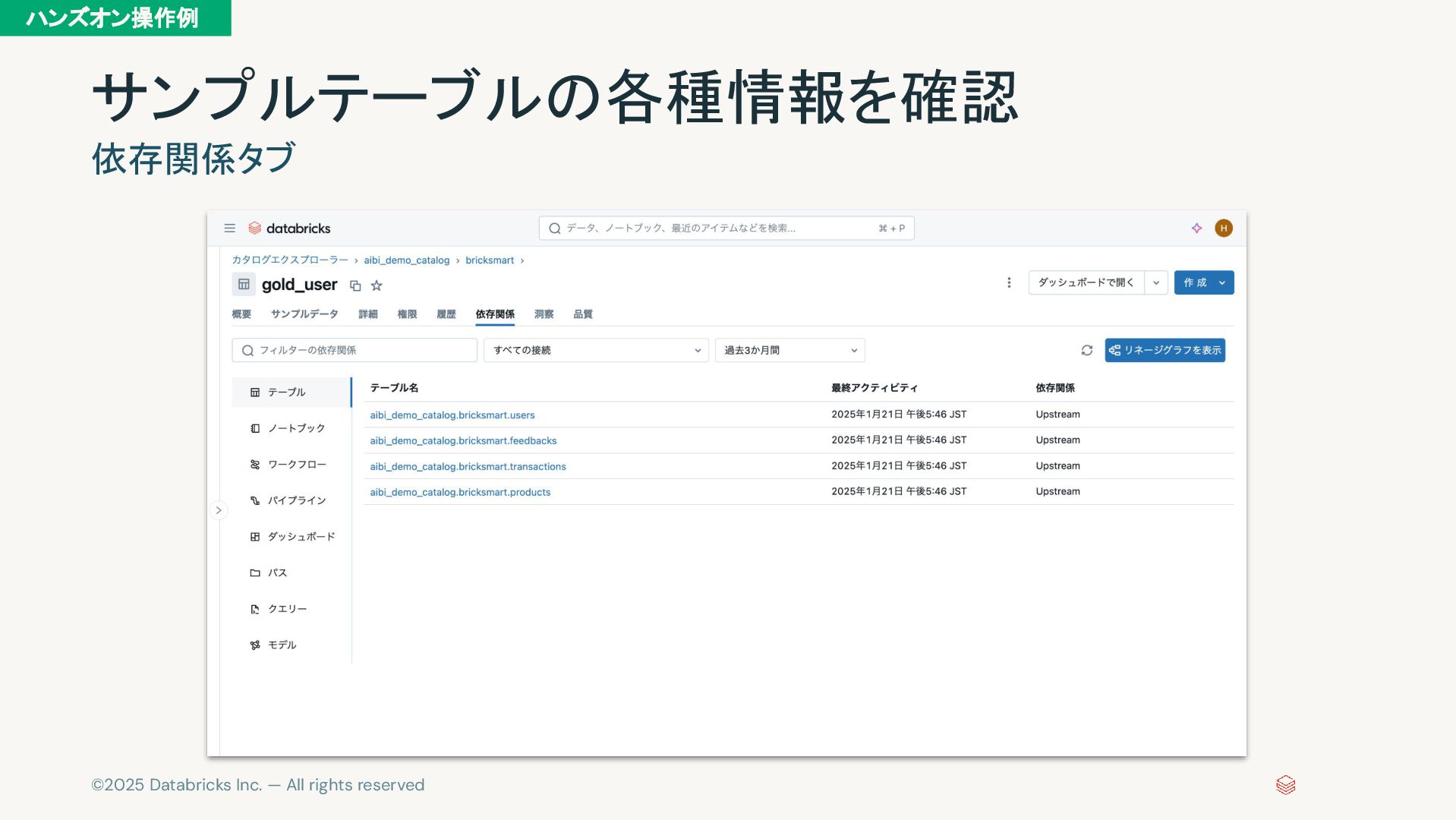Screen dimensions: 1456x820
Task: Click the gold_user table title
Action: 299,285
